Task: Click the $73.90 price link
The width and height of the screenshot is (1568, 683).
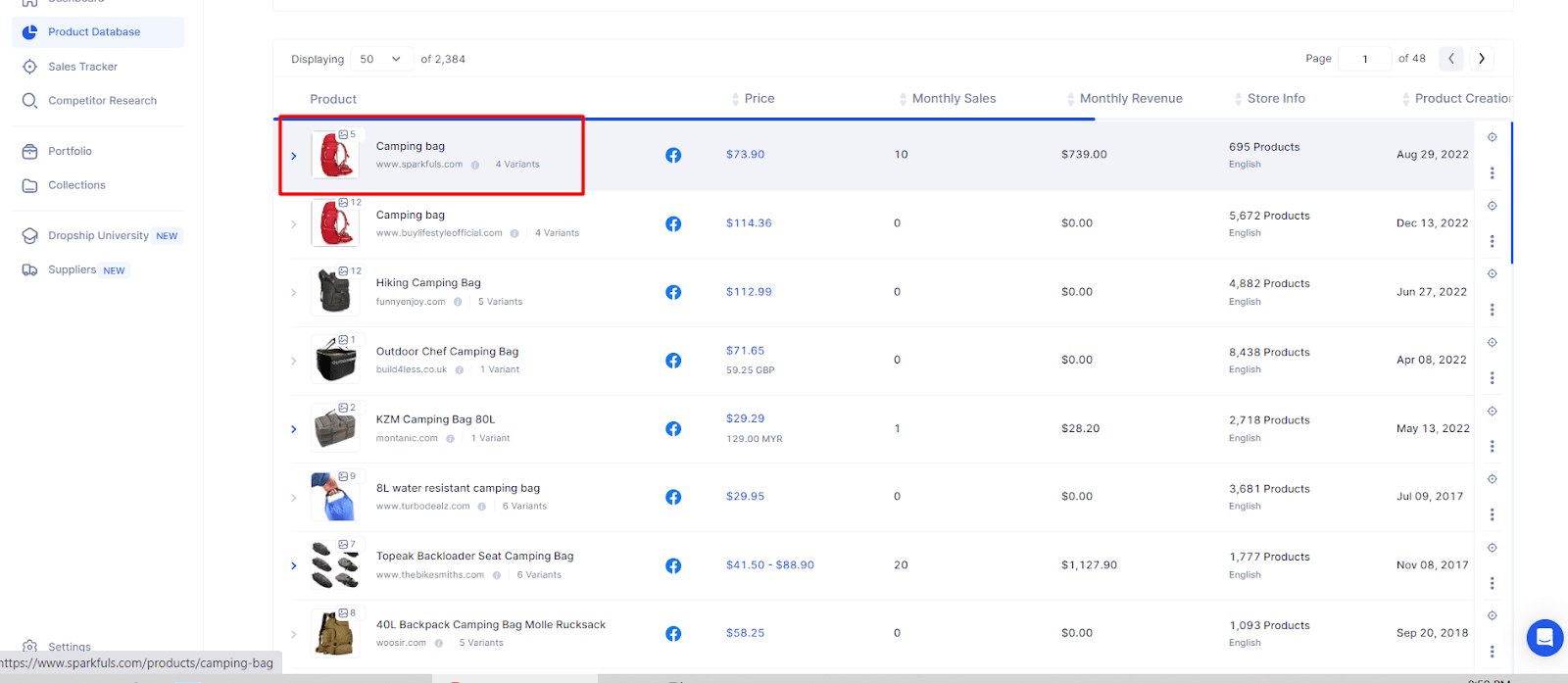Action: (745, 155)
